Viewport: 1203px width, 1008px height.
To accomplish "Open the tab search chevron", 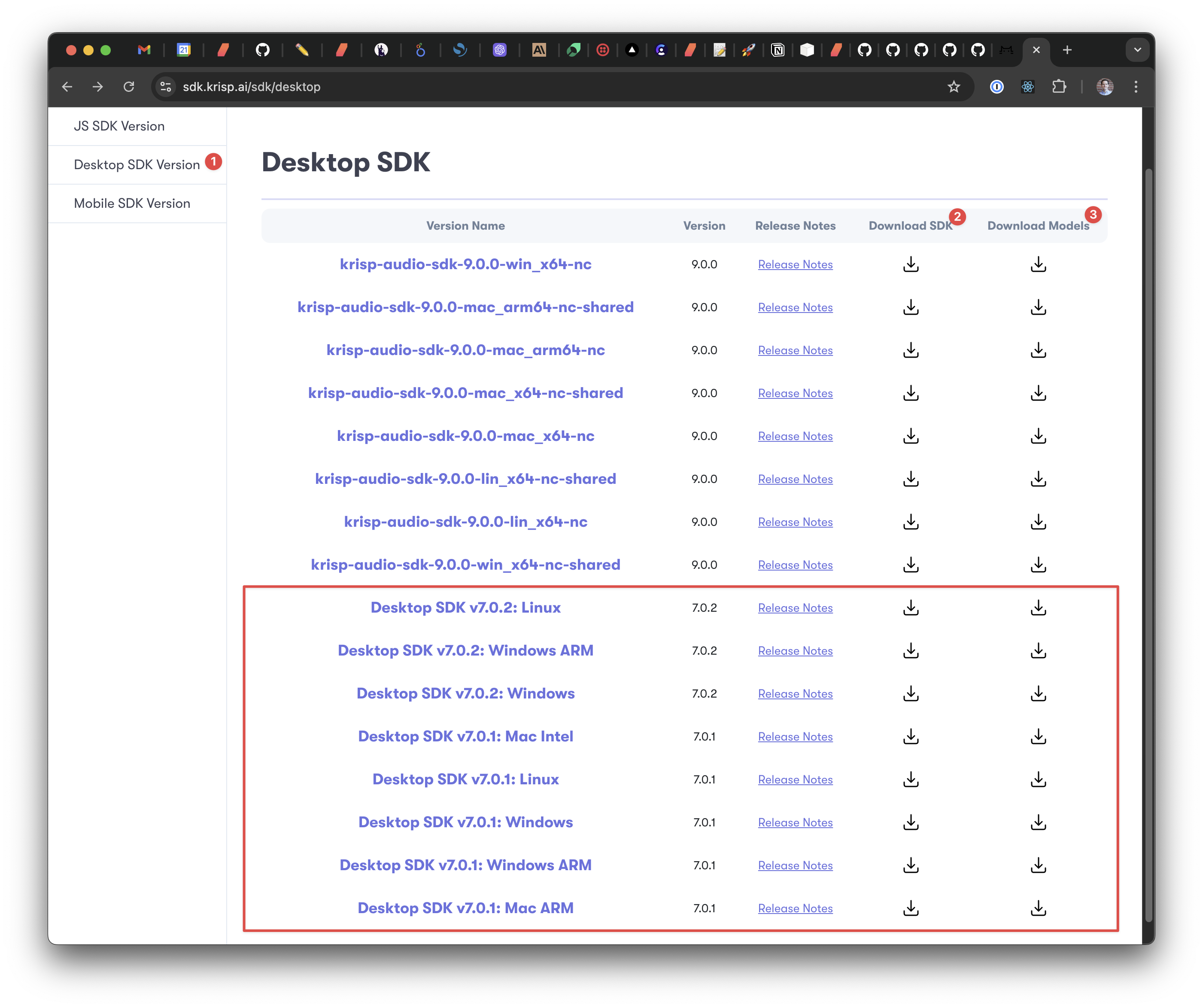I will (x=1137, y=50).
